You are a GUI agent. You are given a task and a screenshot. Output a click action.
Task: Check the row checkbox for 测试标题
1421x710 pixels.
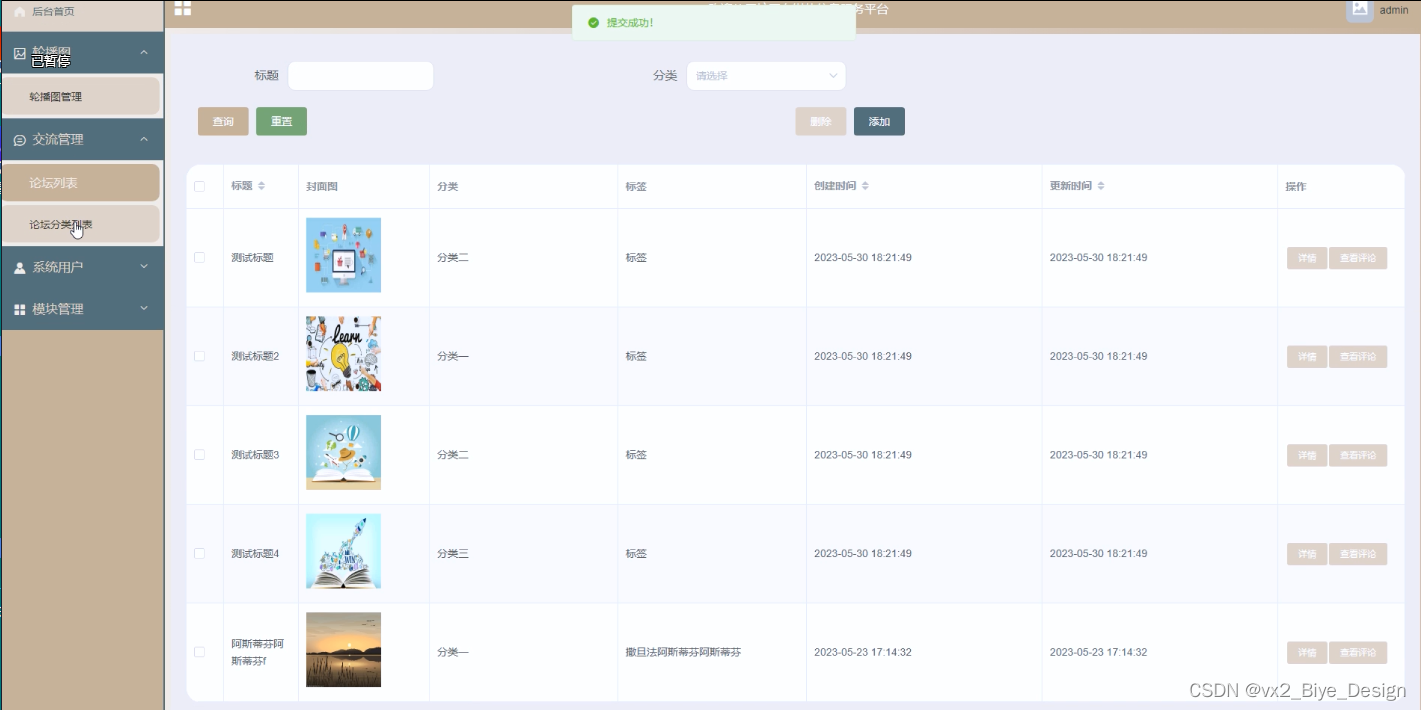[200, 257]
